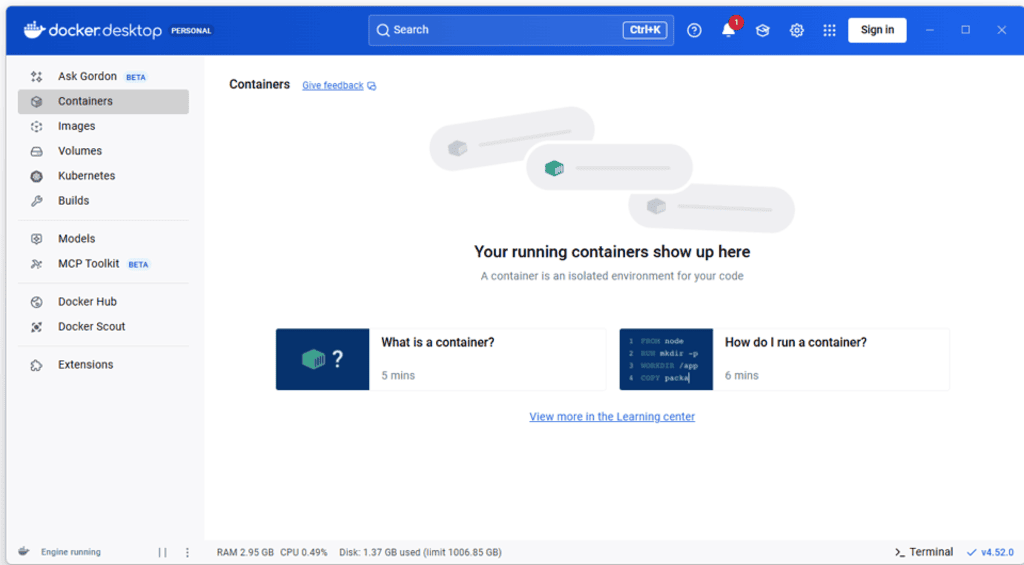Click the Give feedback link
Viewport: 1024px width, 565px height.
[332, 86]
